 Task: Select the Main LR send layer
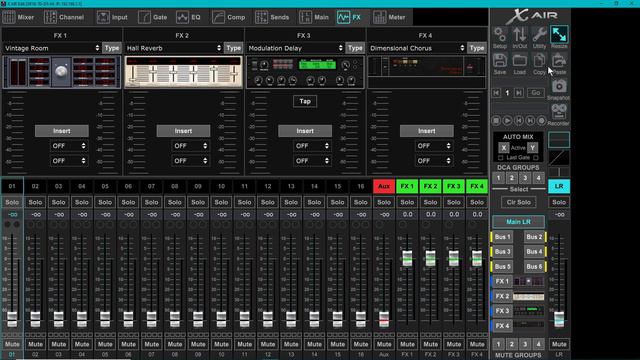click(518, 222)
